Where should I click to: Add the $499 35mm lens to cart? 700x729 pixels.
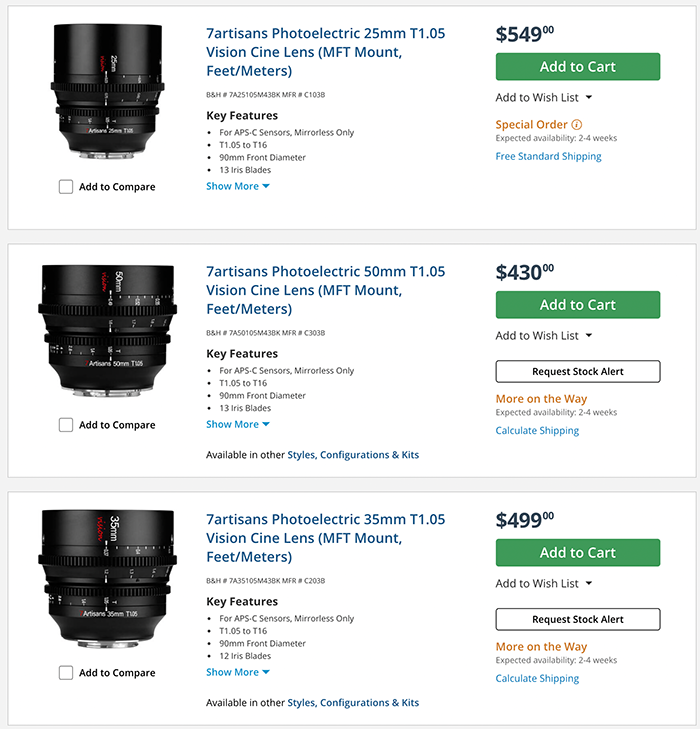[578, 553]
